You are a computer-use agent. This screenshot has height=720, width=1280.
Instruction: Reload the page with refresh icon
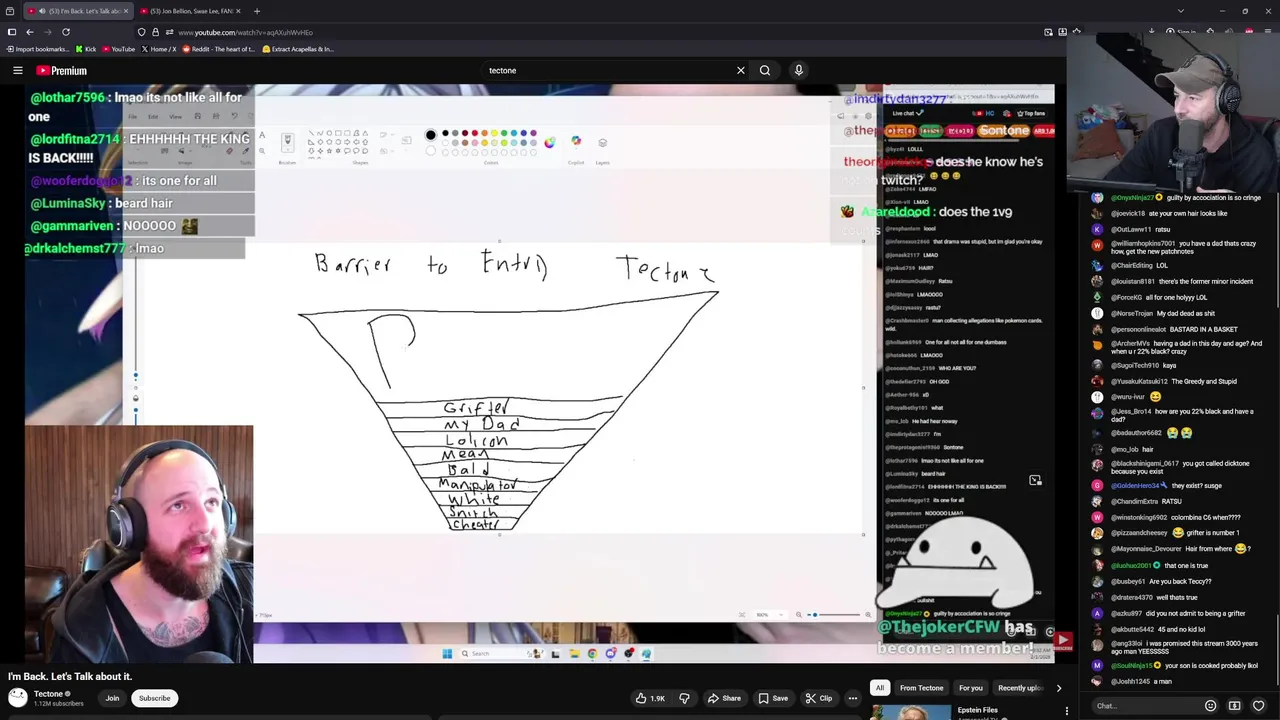[x=66, y=32]
